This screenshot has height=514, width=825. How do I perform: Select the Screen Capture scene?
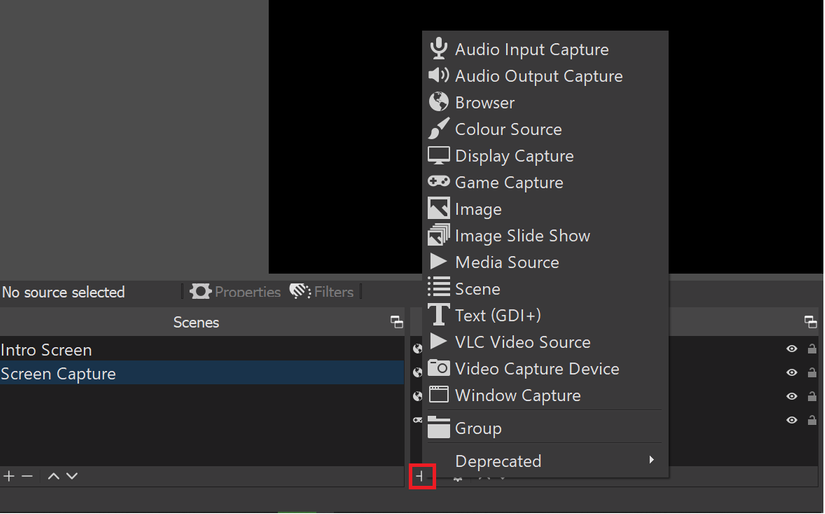tap(202, 374)
